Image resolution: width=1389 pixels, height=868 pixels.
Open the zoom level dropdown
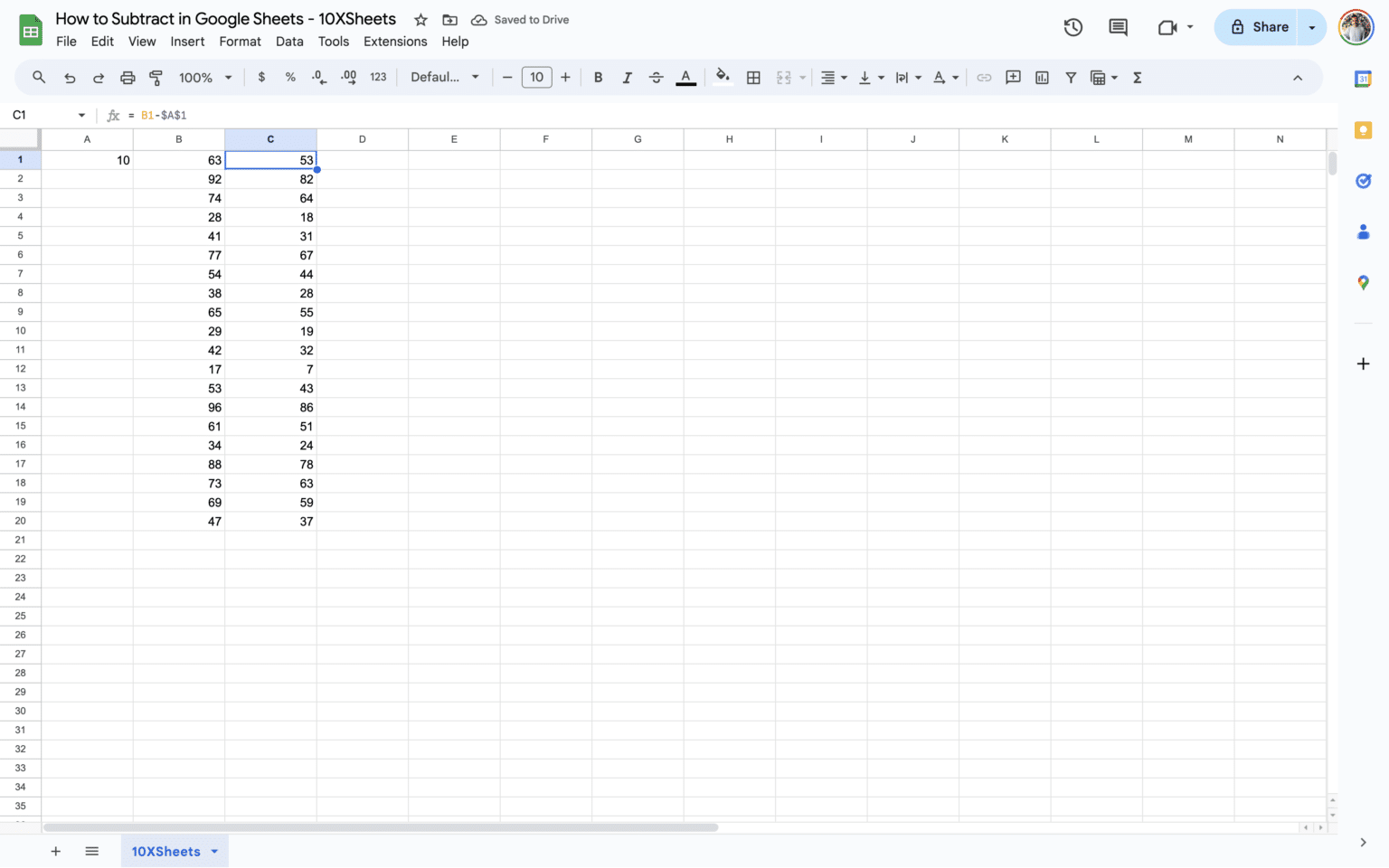coord(205,77)
